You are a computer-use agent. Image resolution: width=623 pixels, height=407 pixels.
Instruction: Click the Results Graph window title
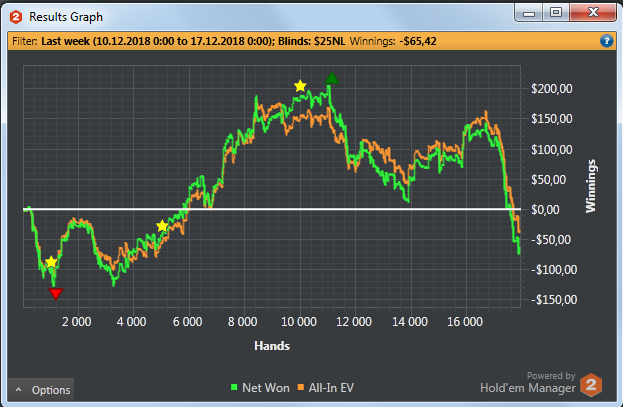[66, 17]
